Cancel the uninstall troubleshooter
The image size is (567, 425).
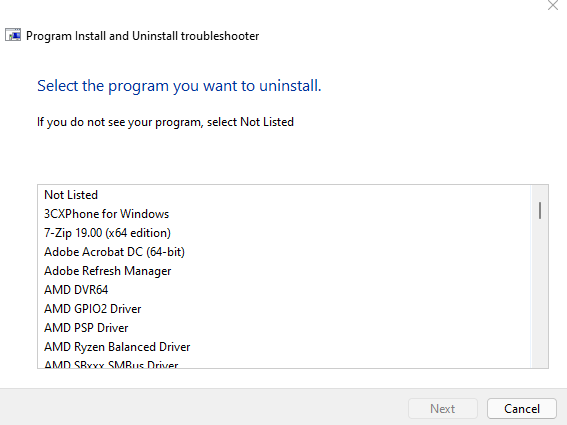[522, 409]
